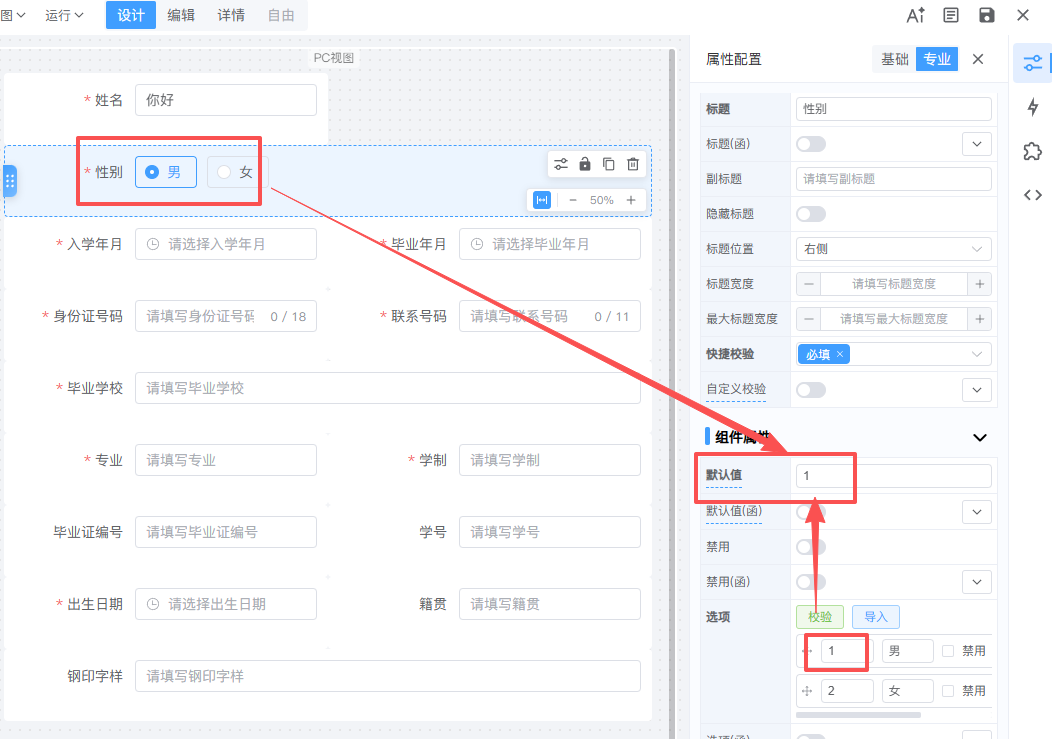Open the 运行 dropdown menu
1052x739 pixels.
65,15
